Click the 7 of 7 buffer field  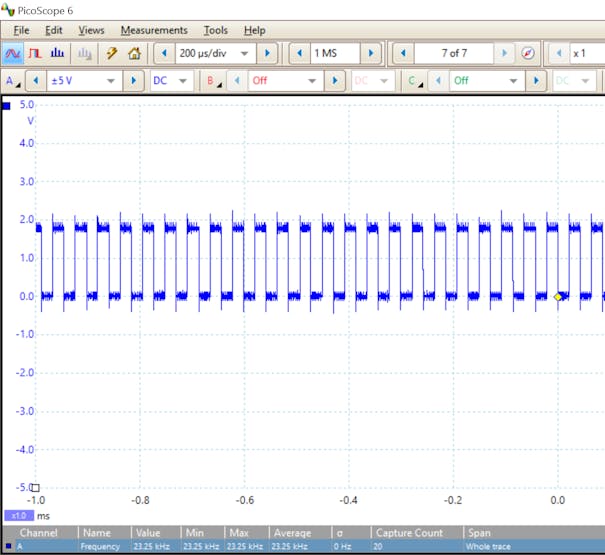(454, 53)
